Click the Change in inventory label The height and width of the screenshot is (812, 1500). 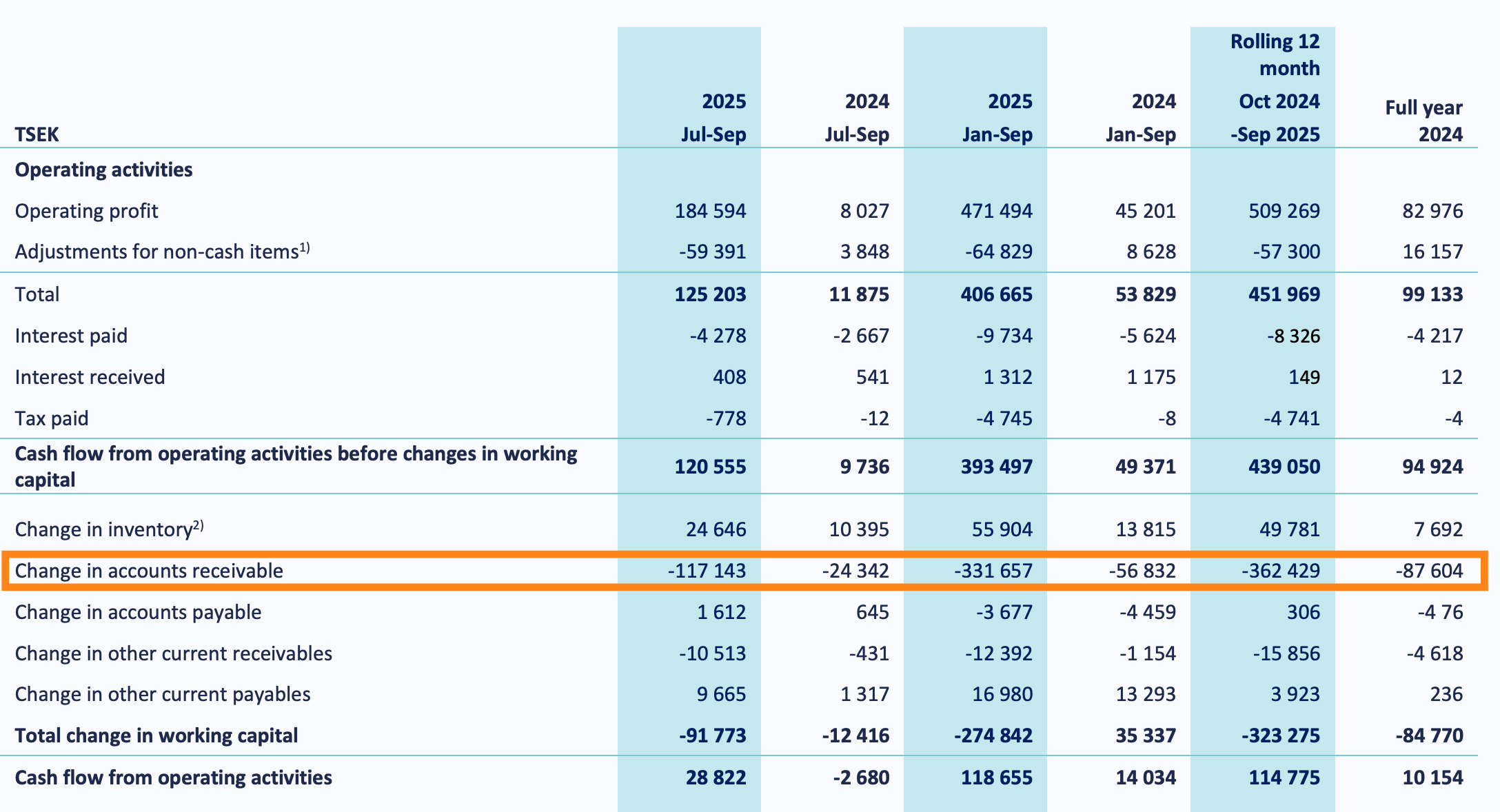click(x=109, y=529)
